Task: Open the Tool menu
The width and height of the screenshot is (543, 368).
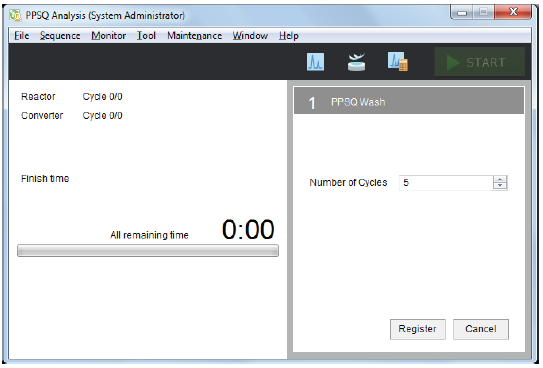Action: pos(146,35)
